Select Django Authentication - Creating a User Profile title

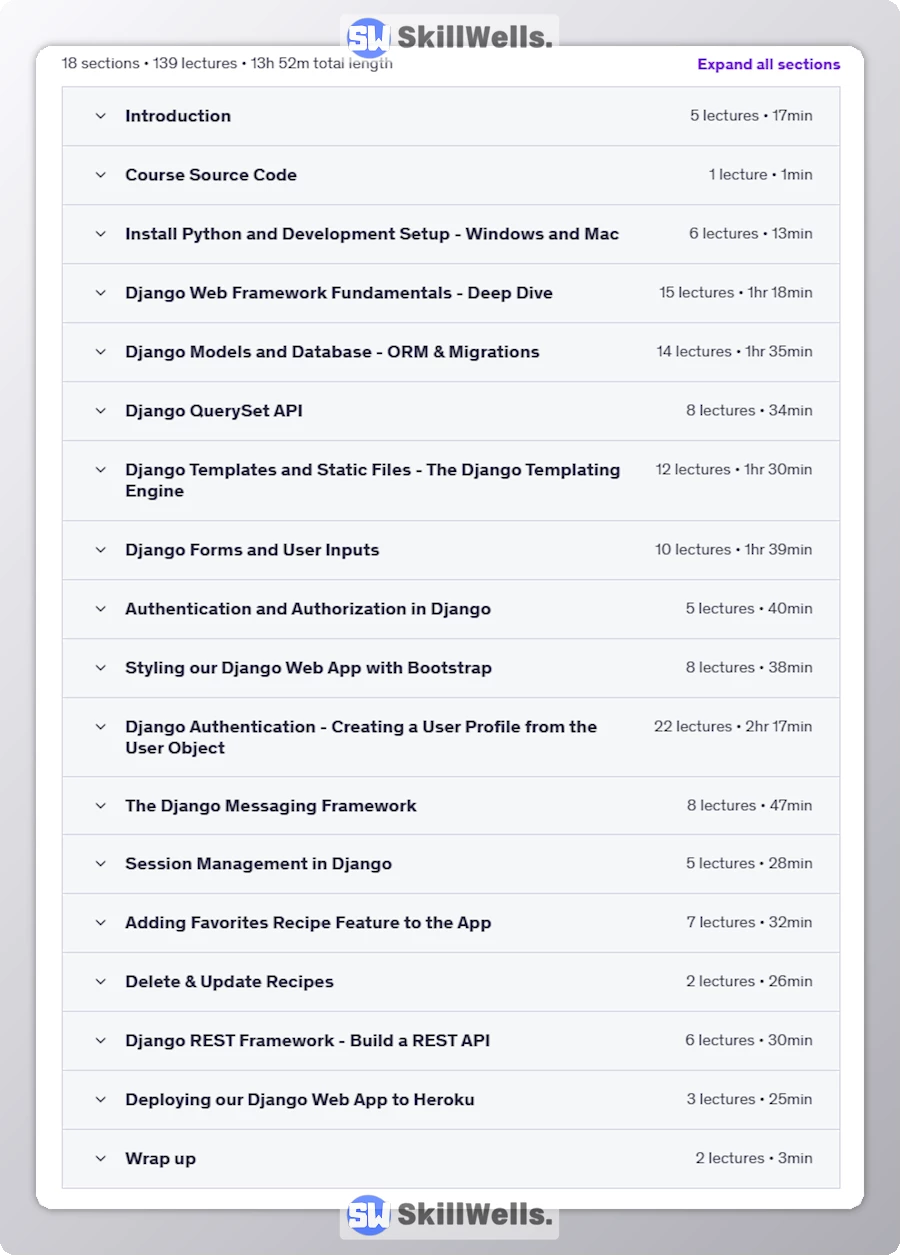[361, 737]
